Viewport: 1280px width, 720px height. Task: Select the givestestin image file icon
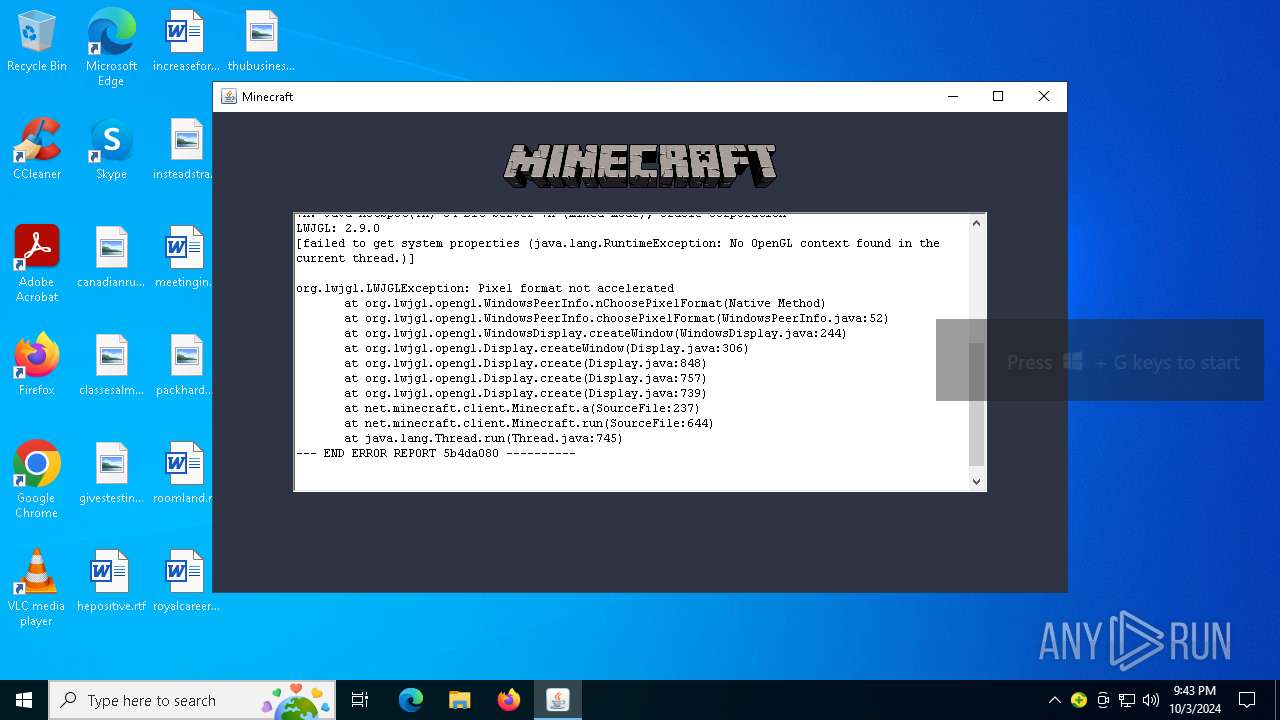click(111, 473)
